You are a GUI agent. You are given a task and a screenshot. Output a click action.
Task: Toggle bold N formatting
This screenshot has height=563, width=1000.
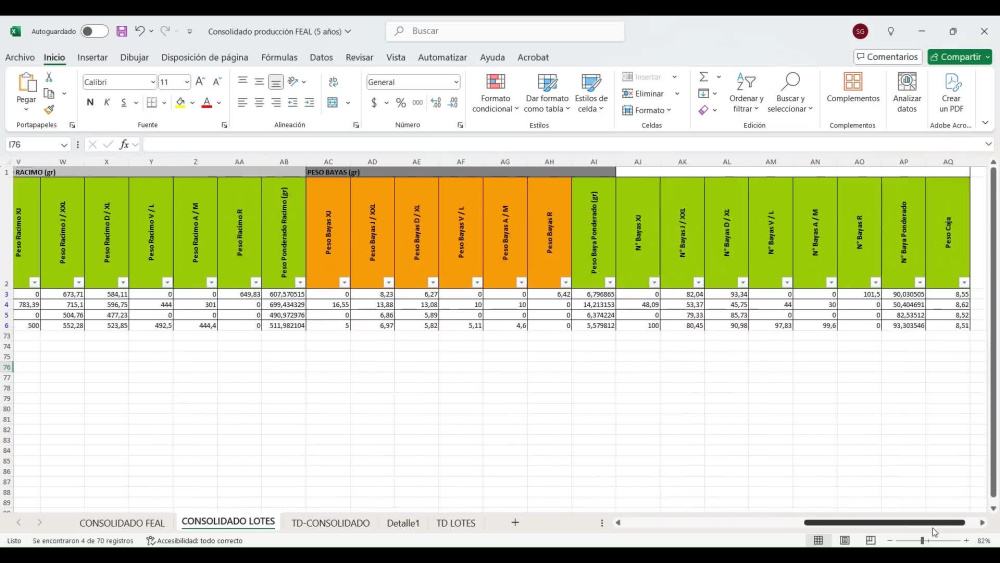pos(90,103)
